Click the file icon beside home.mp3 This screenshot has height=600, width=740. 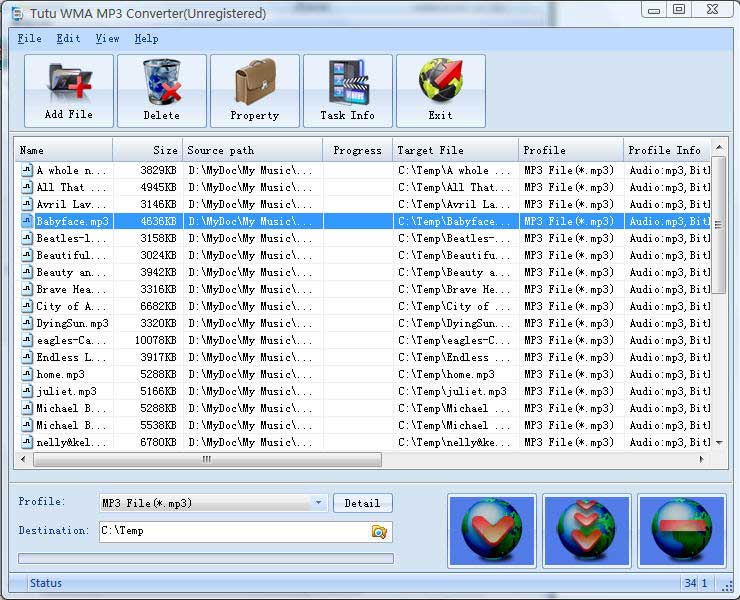point(27,374)
